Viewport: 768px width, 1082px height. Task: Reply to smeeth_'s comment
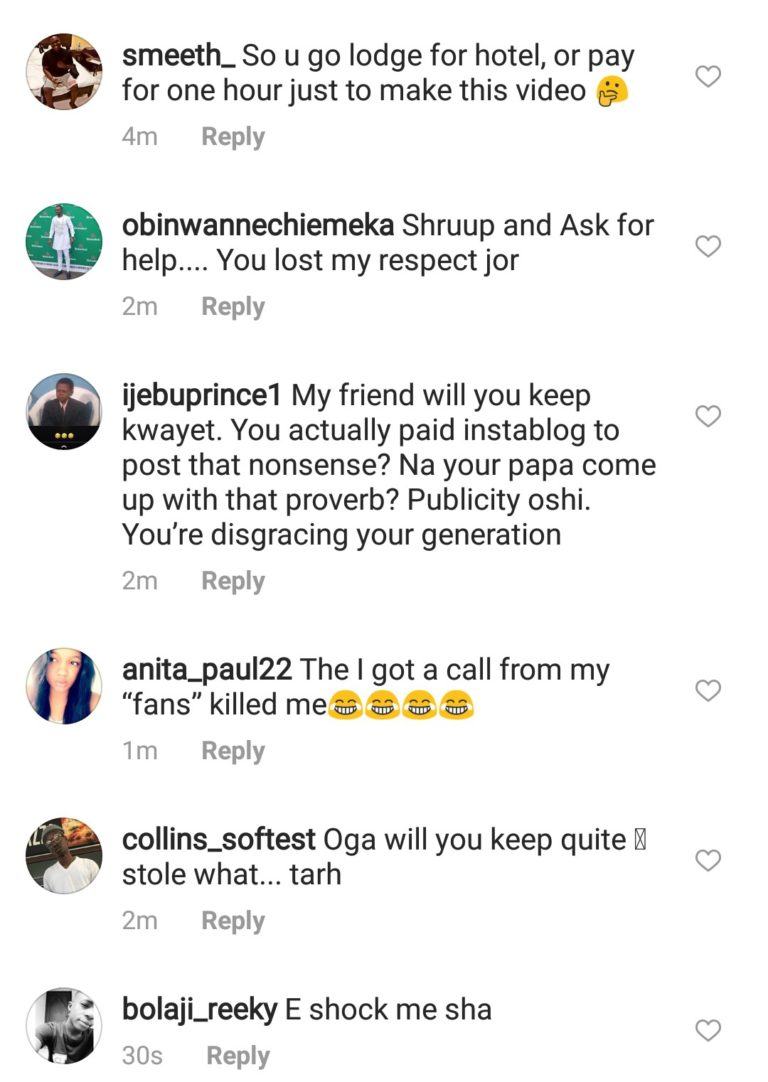pos(233,137)
